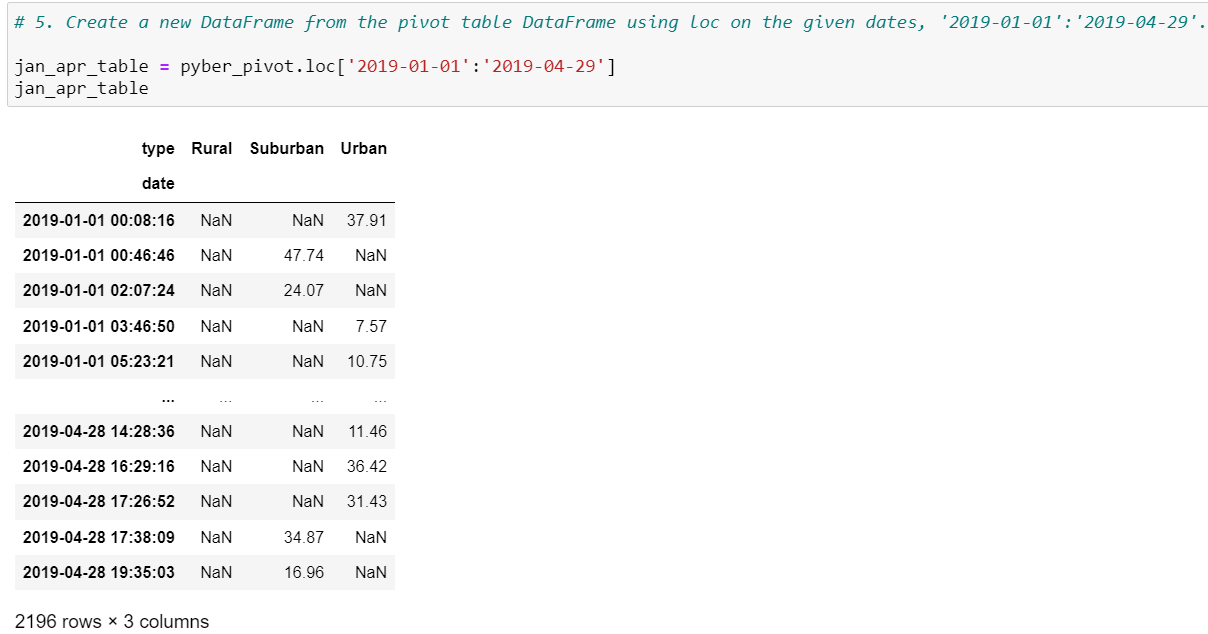Click the 'type' columns label
1208x634 pixels.
[x=158, y=148]
